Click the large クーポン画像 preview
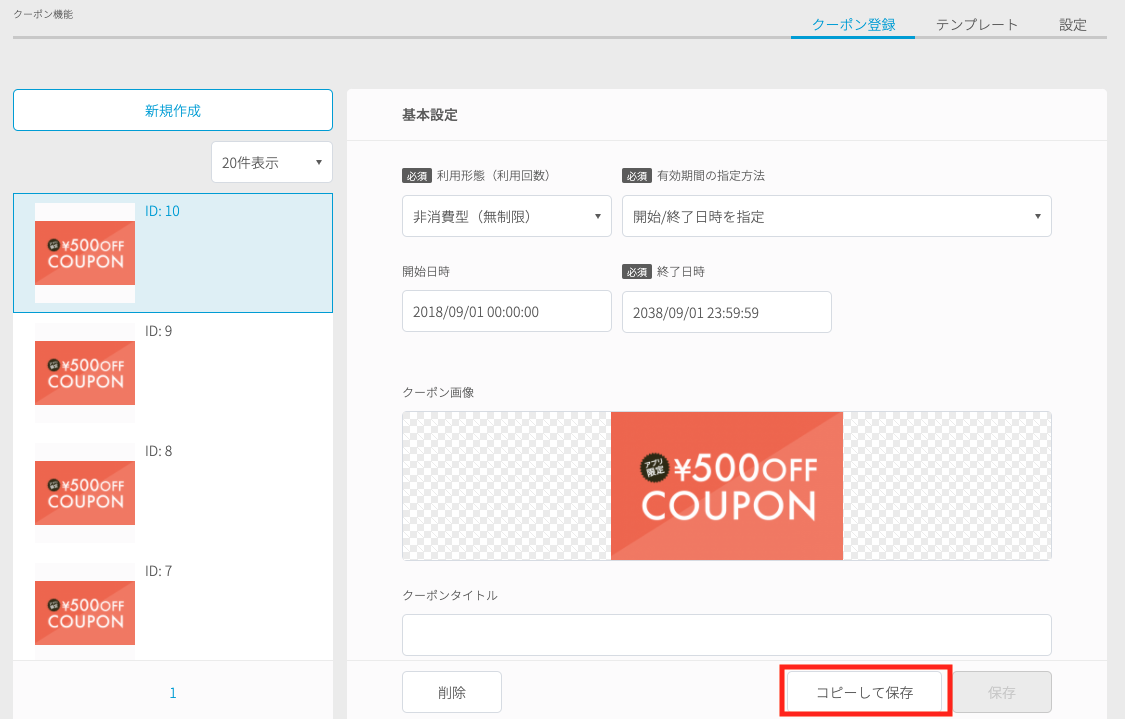This screenshot has height=719, width=1125. pyautogui.click(x=726, y=486)
